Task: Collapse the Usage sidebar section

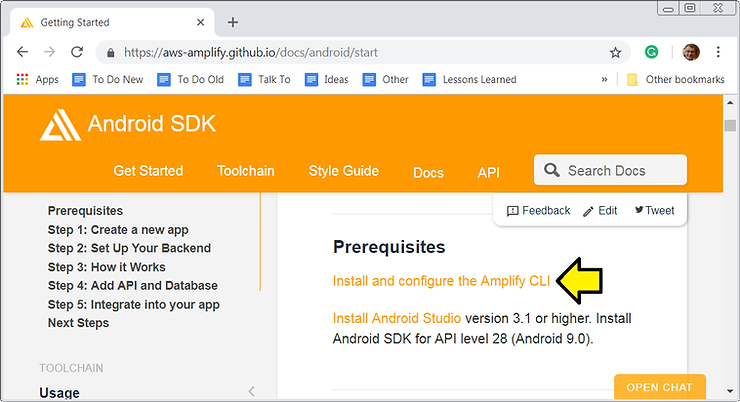Action: click(251, 392)
